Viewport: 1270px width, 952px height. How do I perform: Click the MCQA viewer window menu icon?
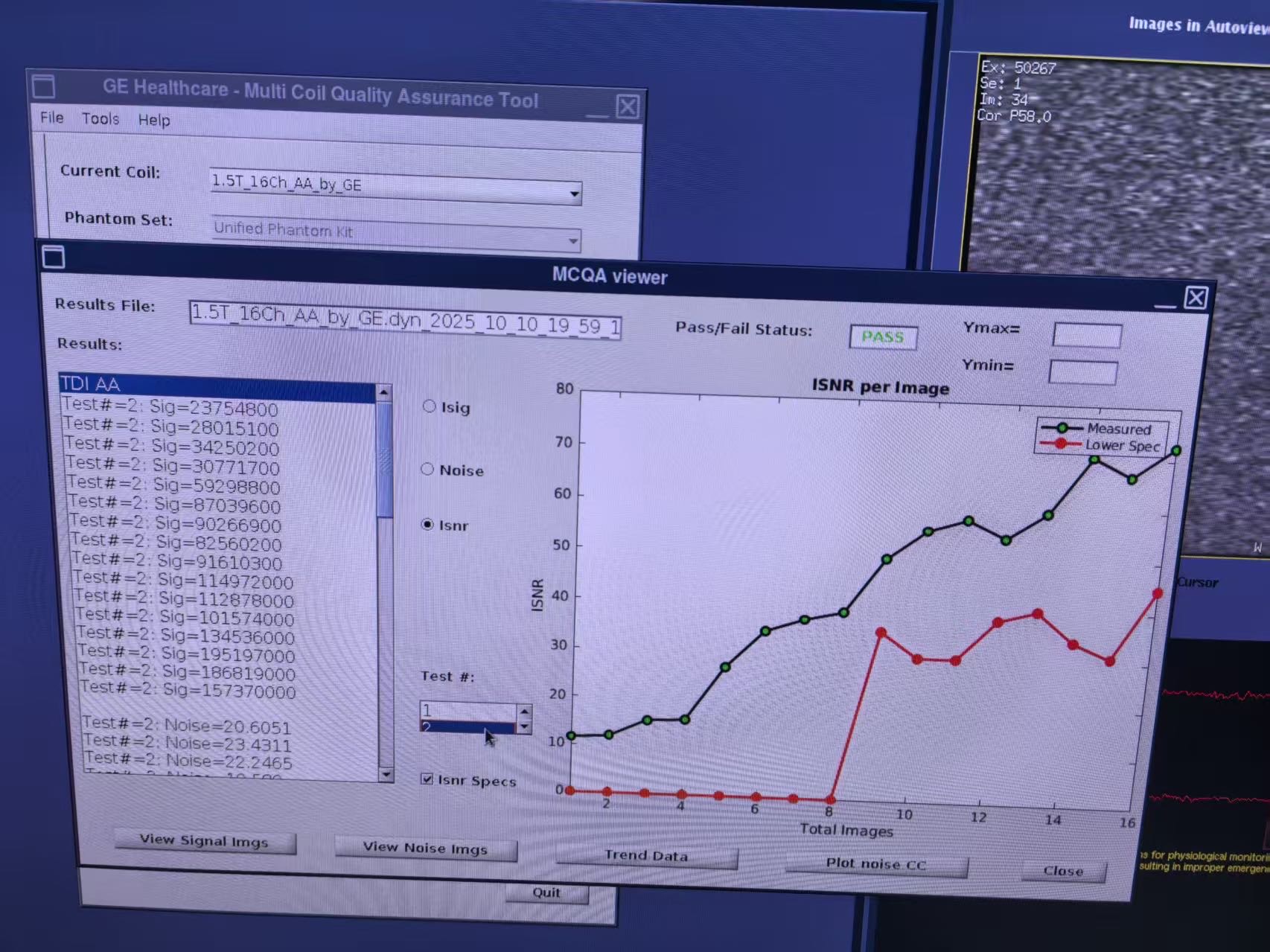tap(54, 258)
